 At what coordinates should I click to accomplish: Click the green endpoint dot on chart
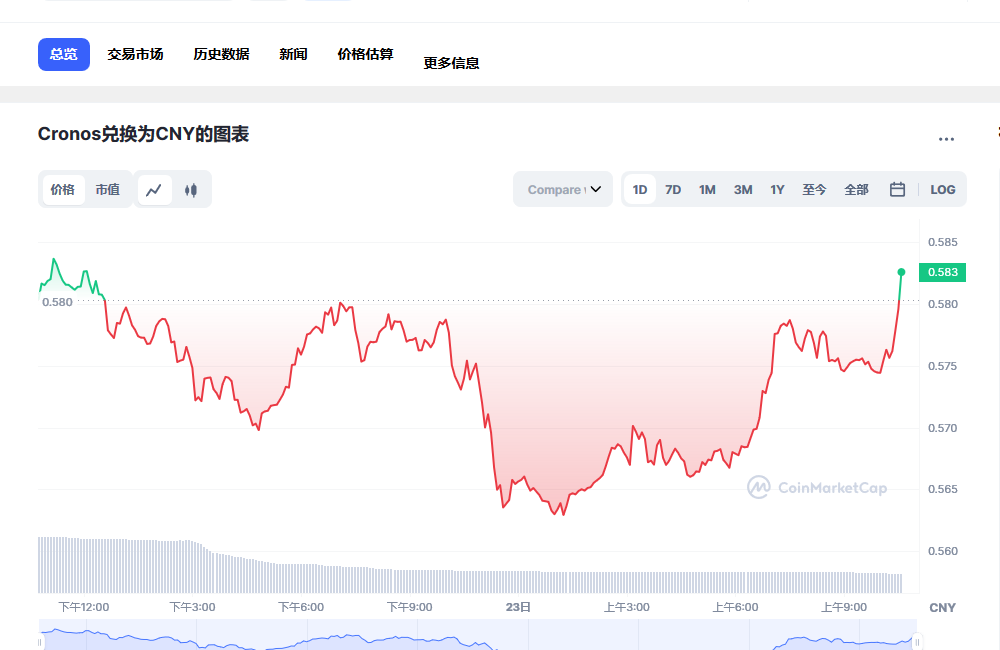click(901, 272)
